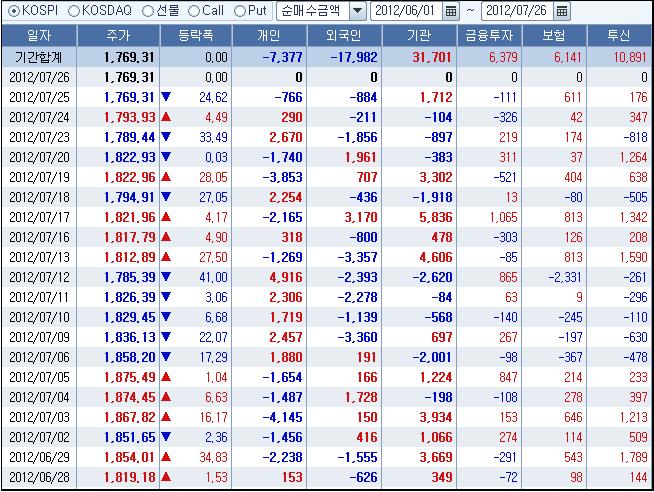Select the date row 2012/07/20

(39, 157)
